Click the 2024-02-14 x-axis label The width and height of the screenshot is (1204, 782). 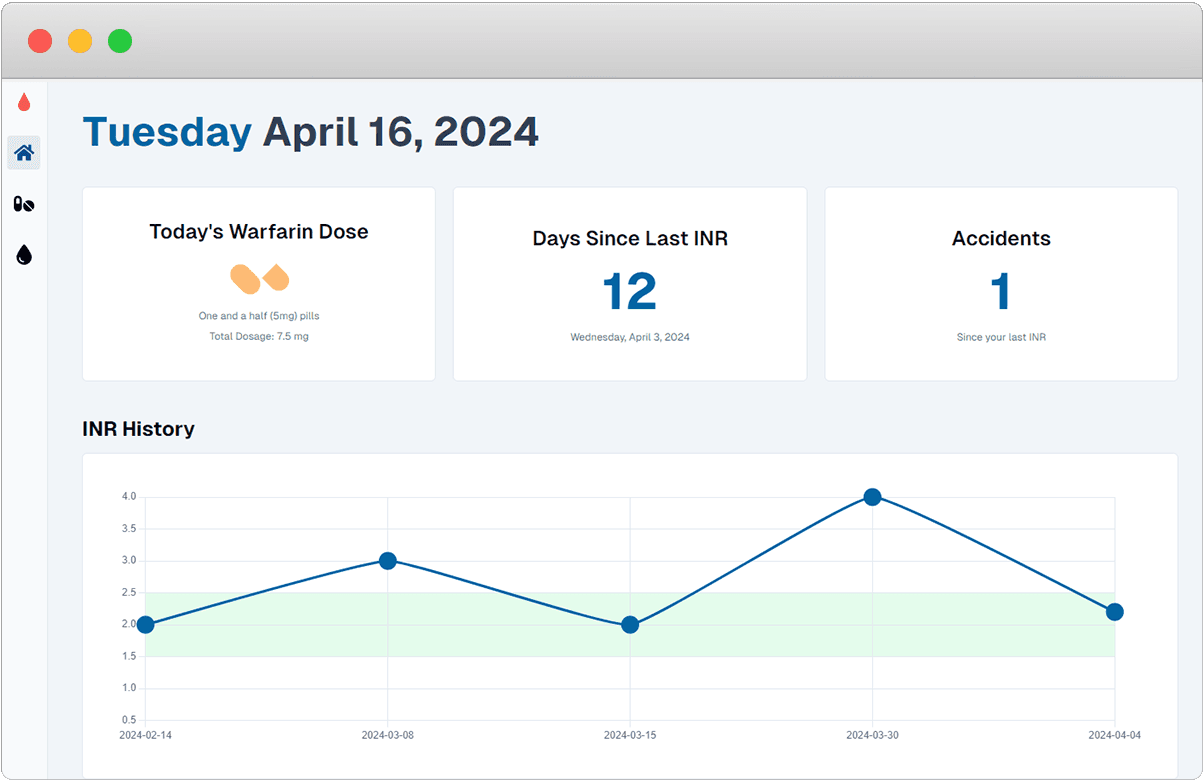[x=145, y=735]
